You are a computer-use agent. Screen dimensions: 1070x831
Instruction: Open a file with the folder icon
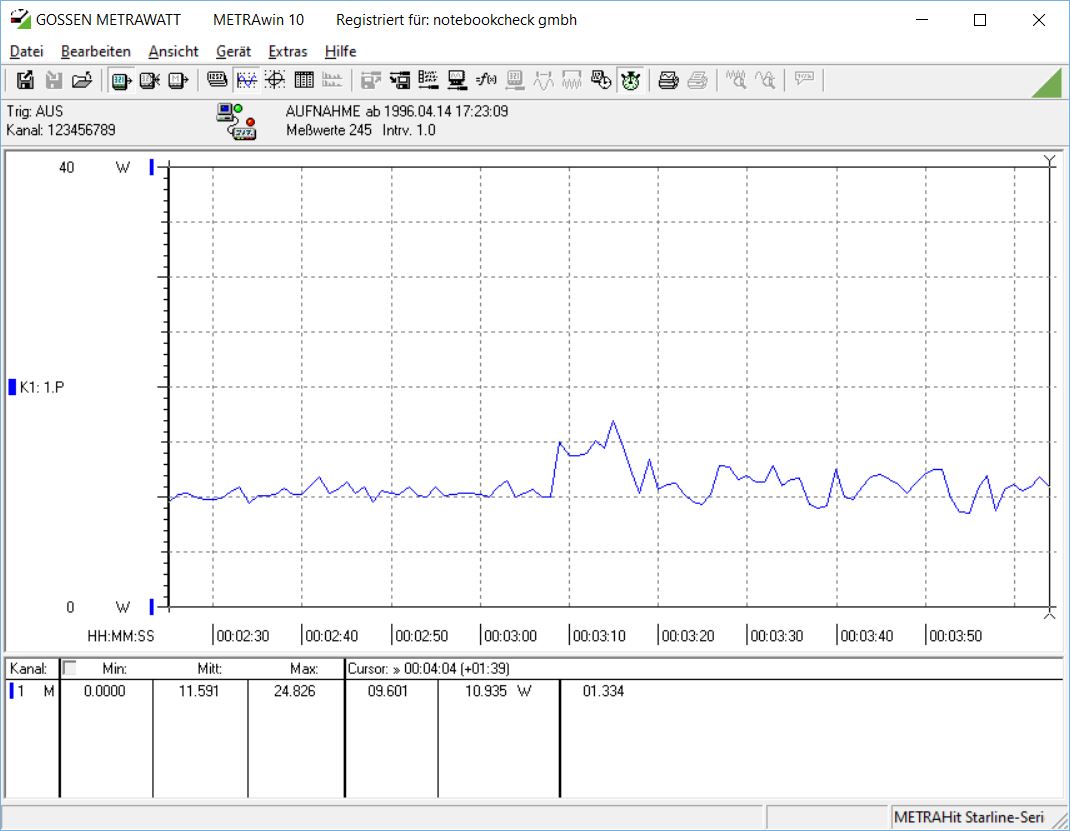tap(82, 81)
